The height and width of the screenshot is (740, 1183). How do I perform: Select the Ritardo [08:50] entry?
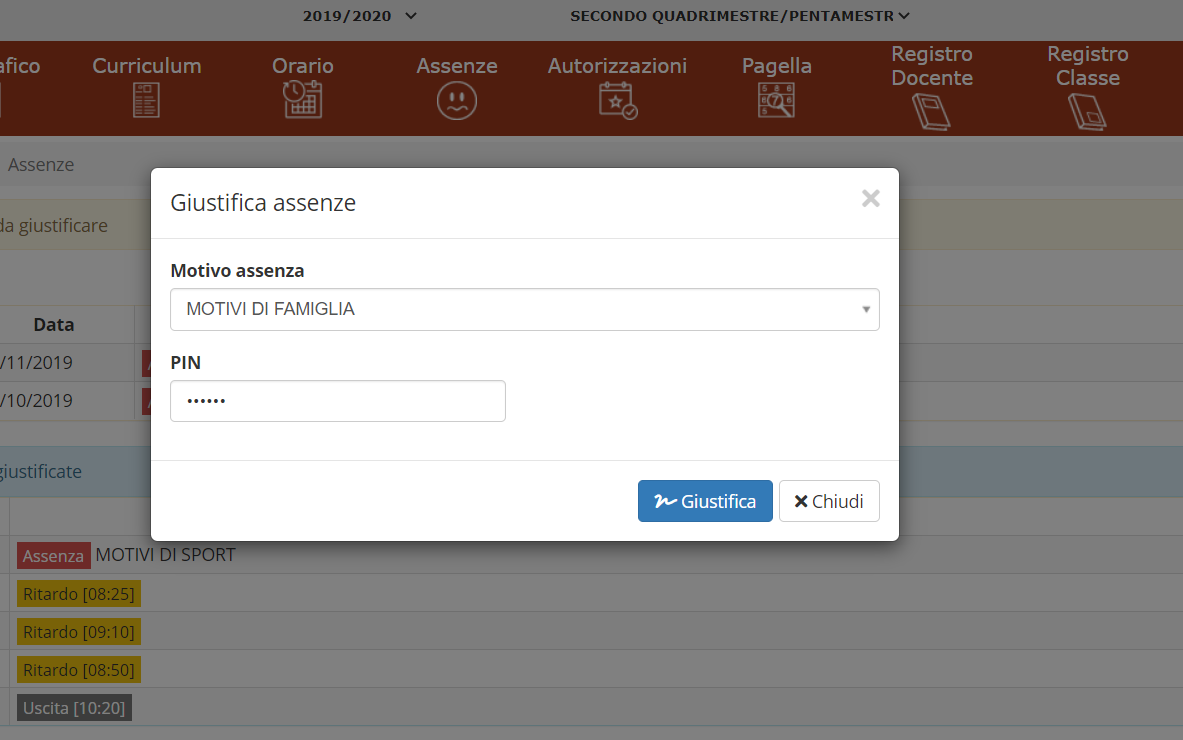pos(79,670)
